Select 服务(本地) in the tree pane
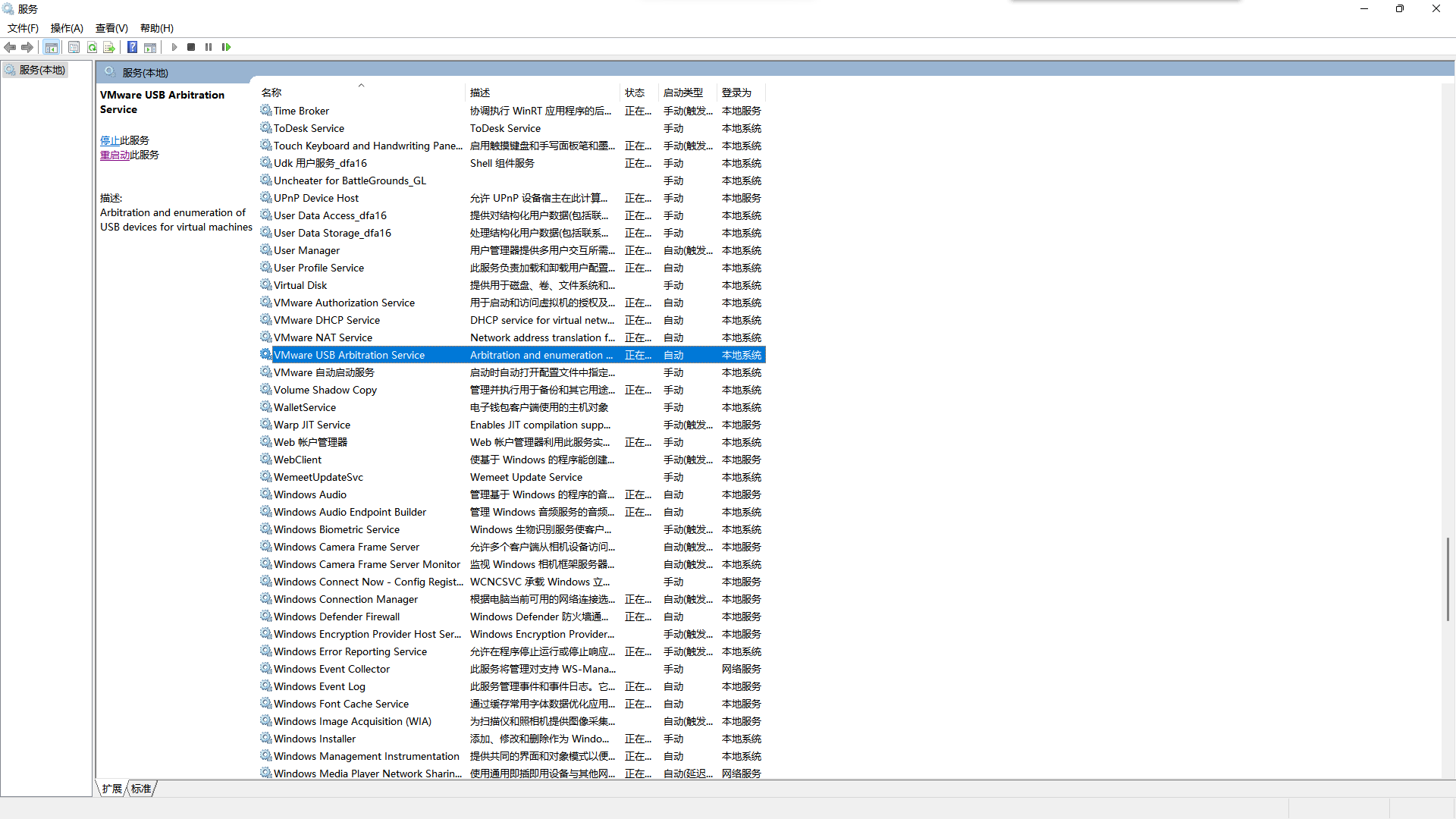 [x=42, y=70]
